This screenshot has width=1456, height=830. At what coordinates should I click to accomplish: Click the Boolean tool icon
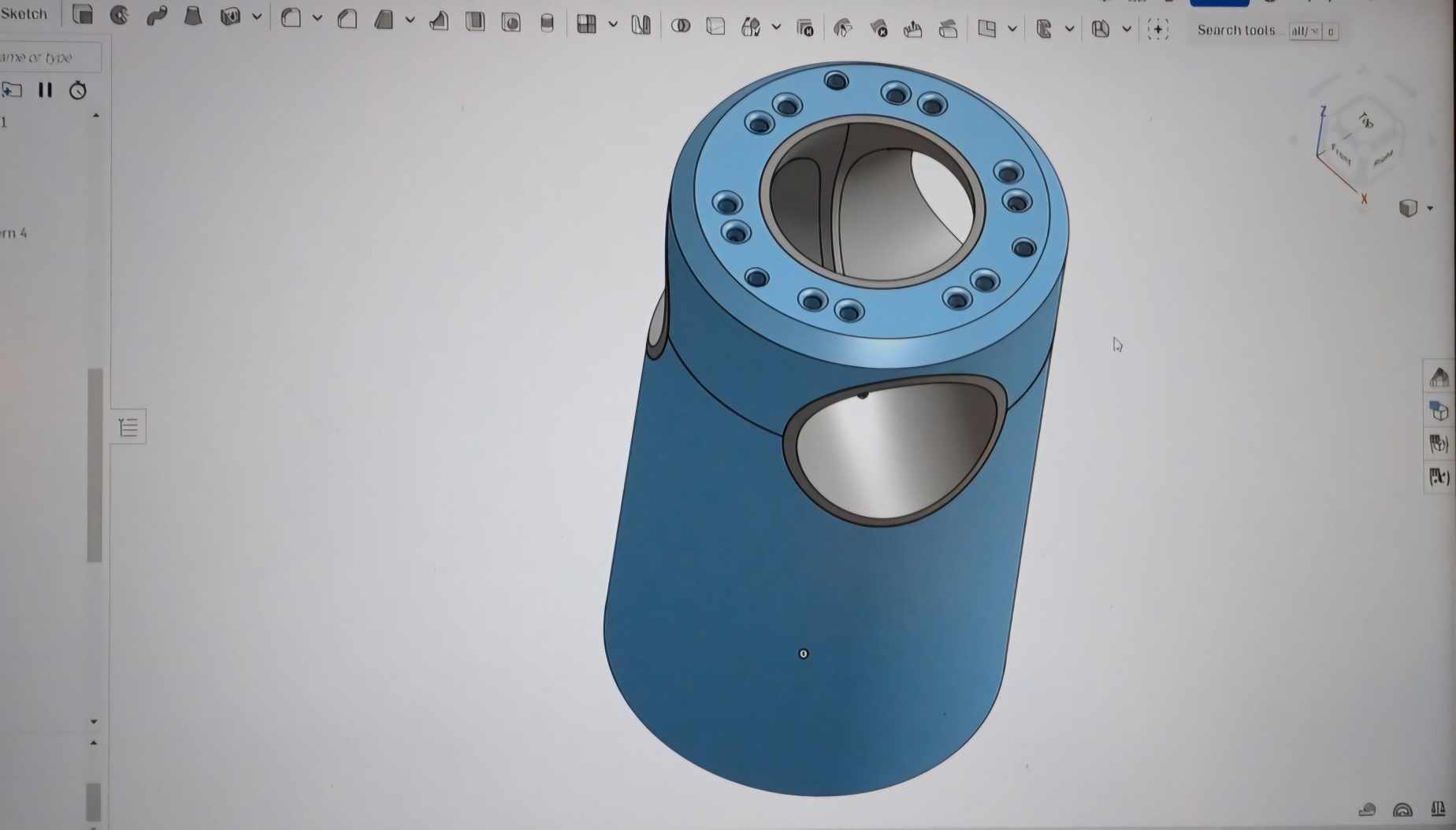point(681,26)
